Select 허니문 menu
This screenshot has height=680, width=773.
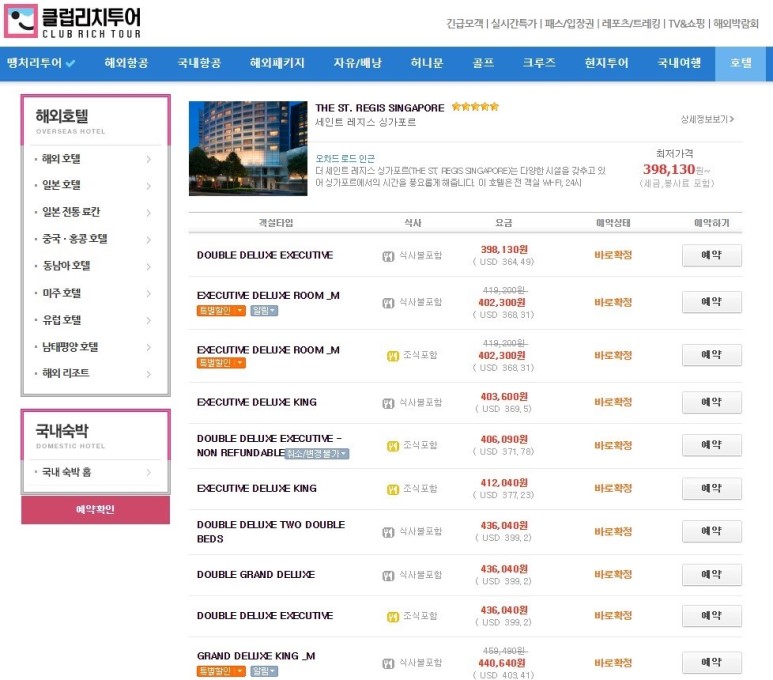pos(427,63)
